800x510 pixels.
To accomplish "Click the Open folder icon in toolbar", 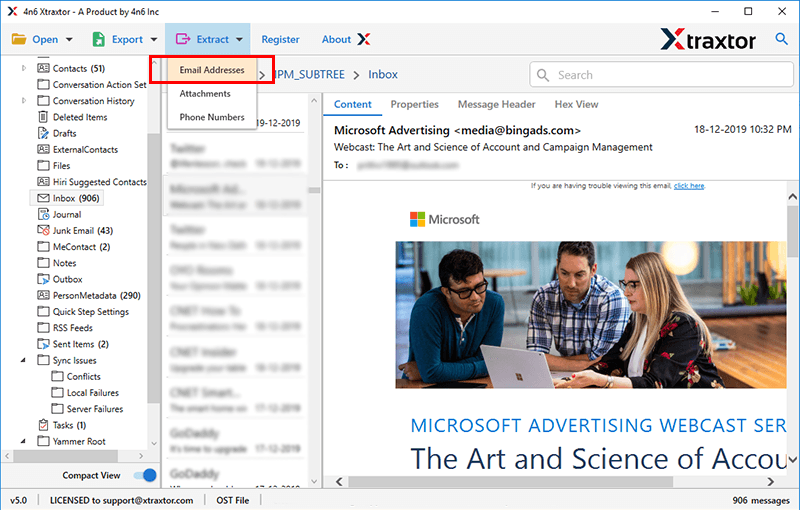I will pos(19,39).
